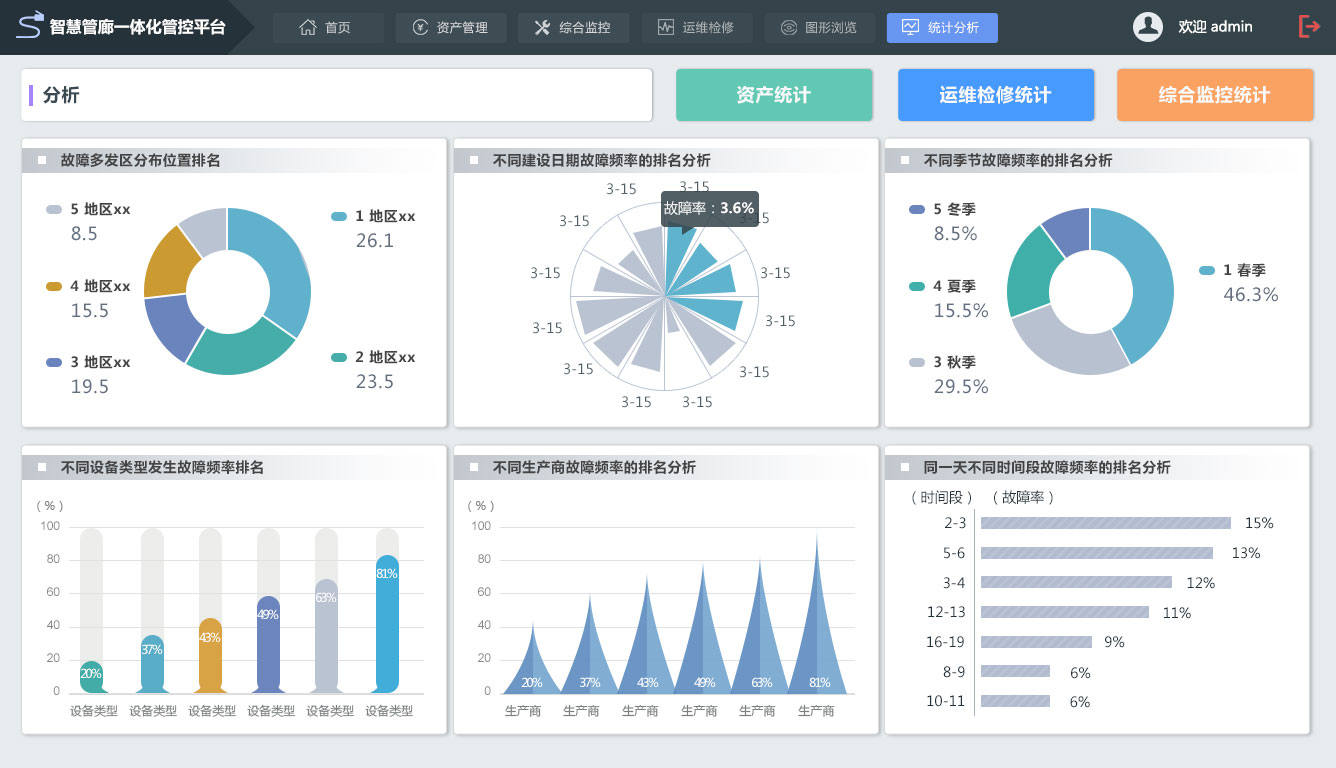Toggle the 1 地区xx legend item
This screenshot has height=768, width=1336.
click(x=372, y=216)
